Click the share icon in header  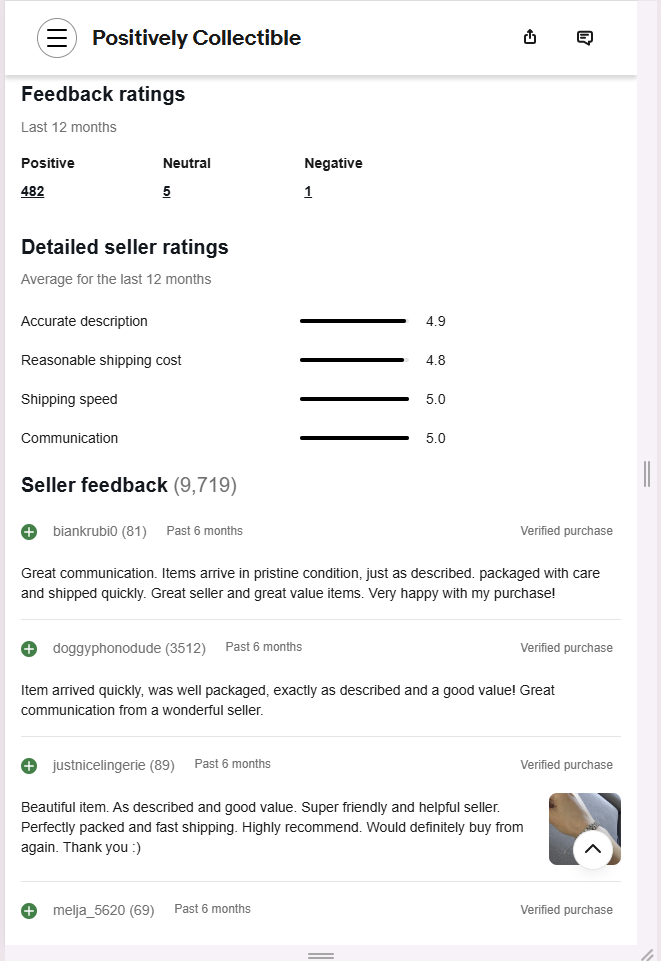530,37
